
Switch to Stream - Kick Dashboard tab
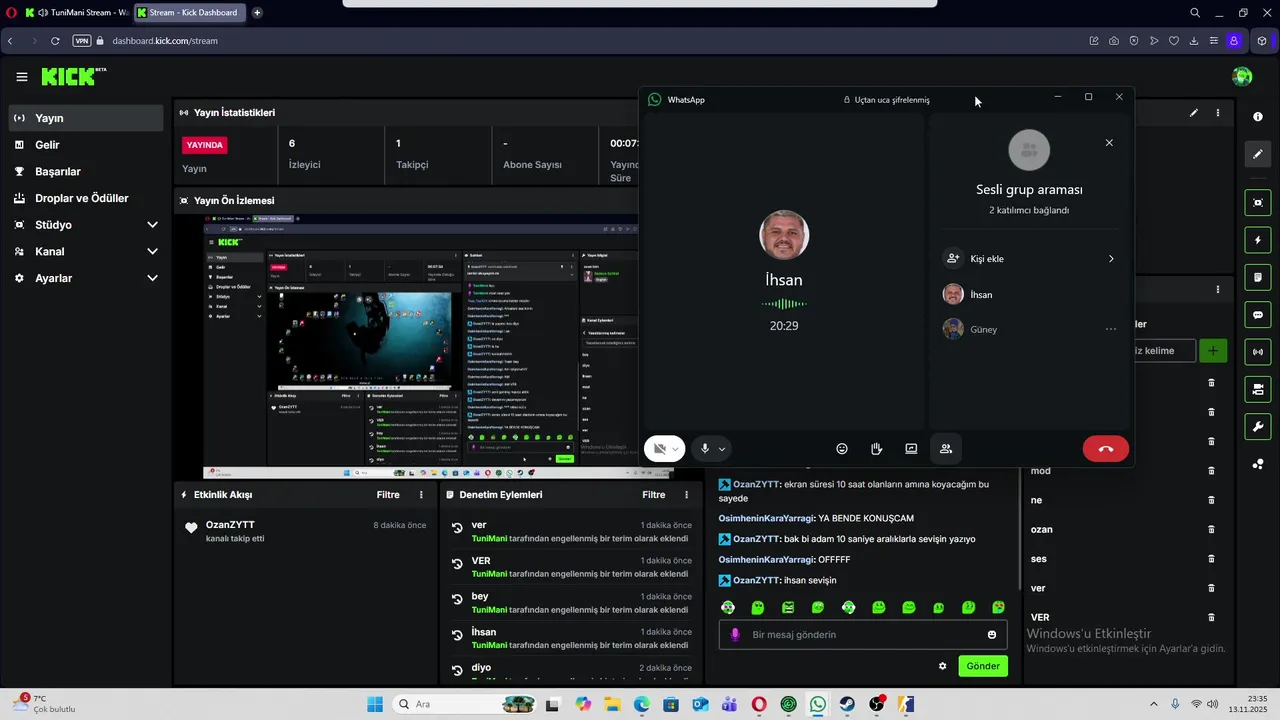click(191, 13)
